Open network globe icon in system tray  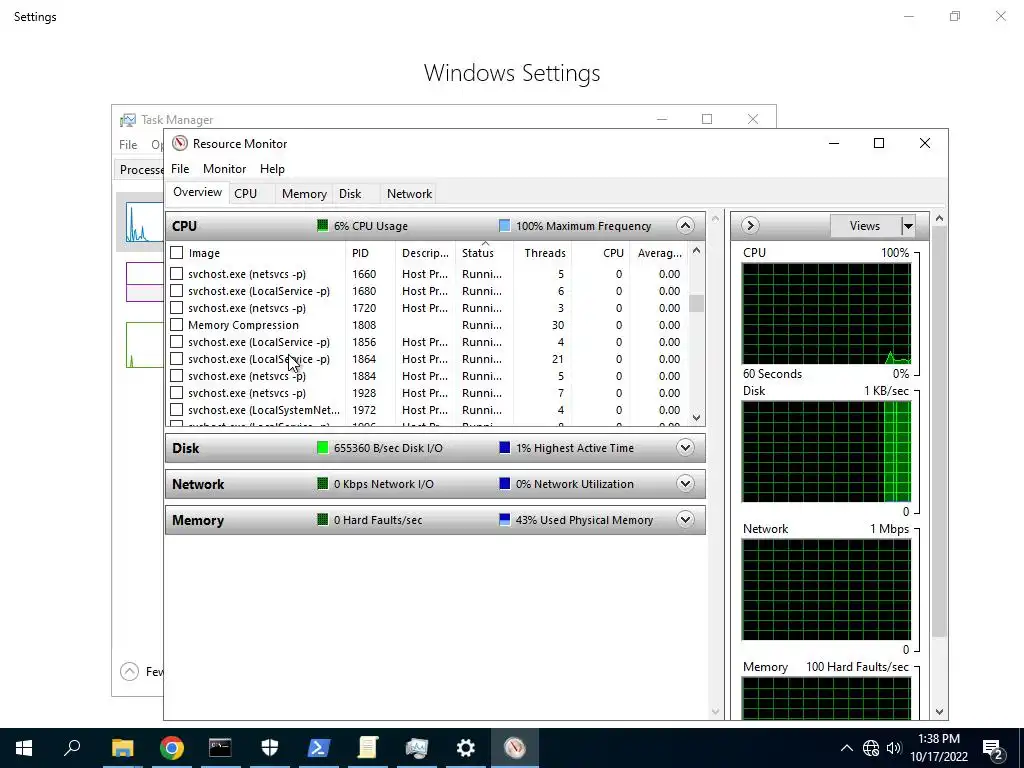click(871, 748)
